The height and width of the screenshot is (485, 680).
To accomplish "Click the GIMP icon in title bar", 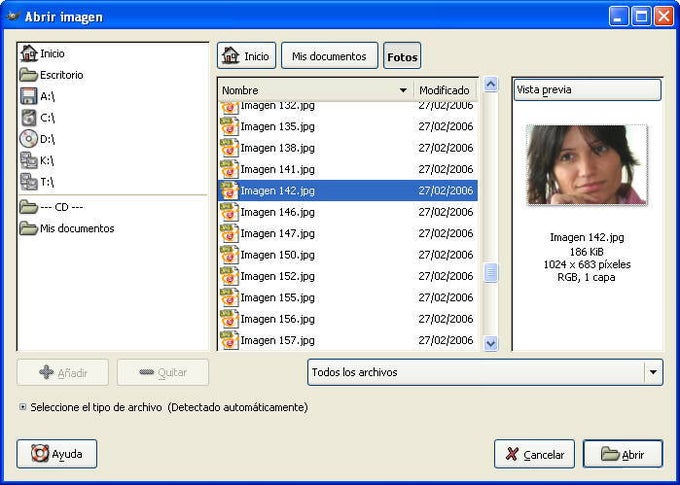I will [x=13, y=16].
